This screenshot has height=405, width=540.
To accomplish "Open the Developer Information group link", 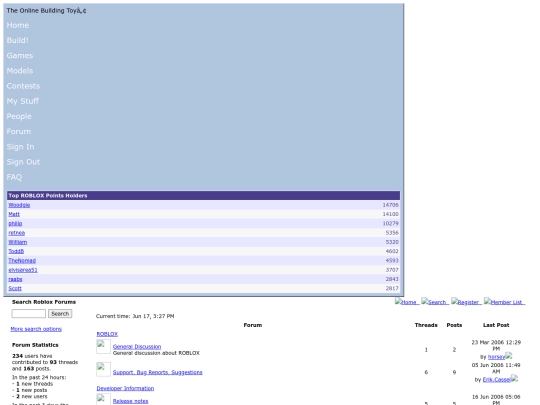I will click(125, 388).
